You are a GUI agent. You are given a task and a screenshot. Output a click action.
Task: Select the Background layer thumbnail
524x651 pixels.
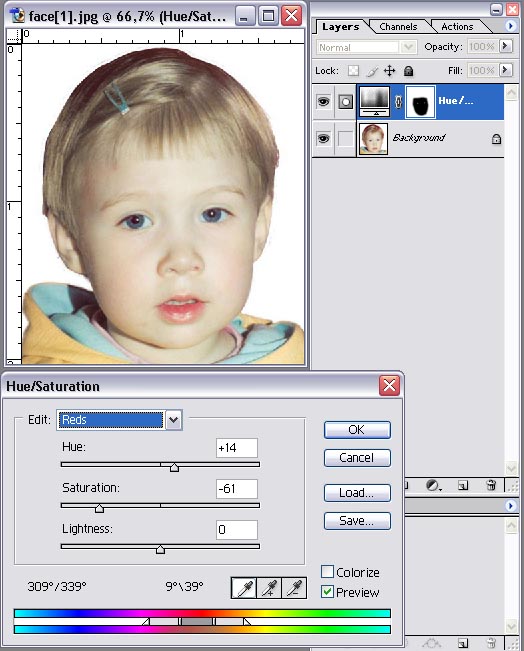point(373,139)
